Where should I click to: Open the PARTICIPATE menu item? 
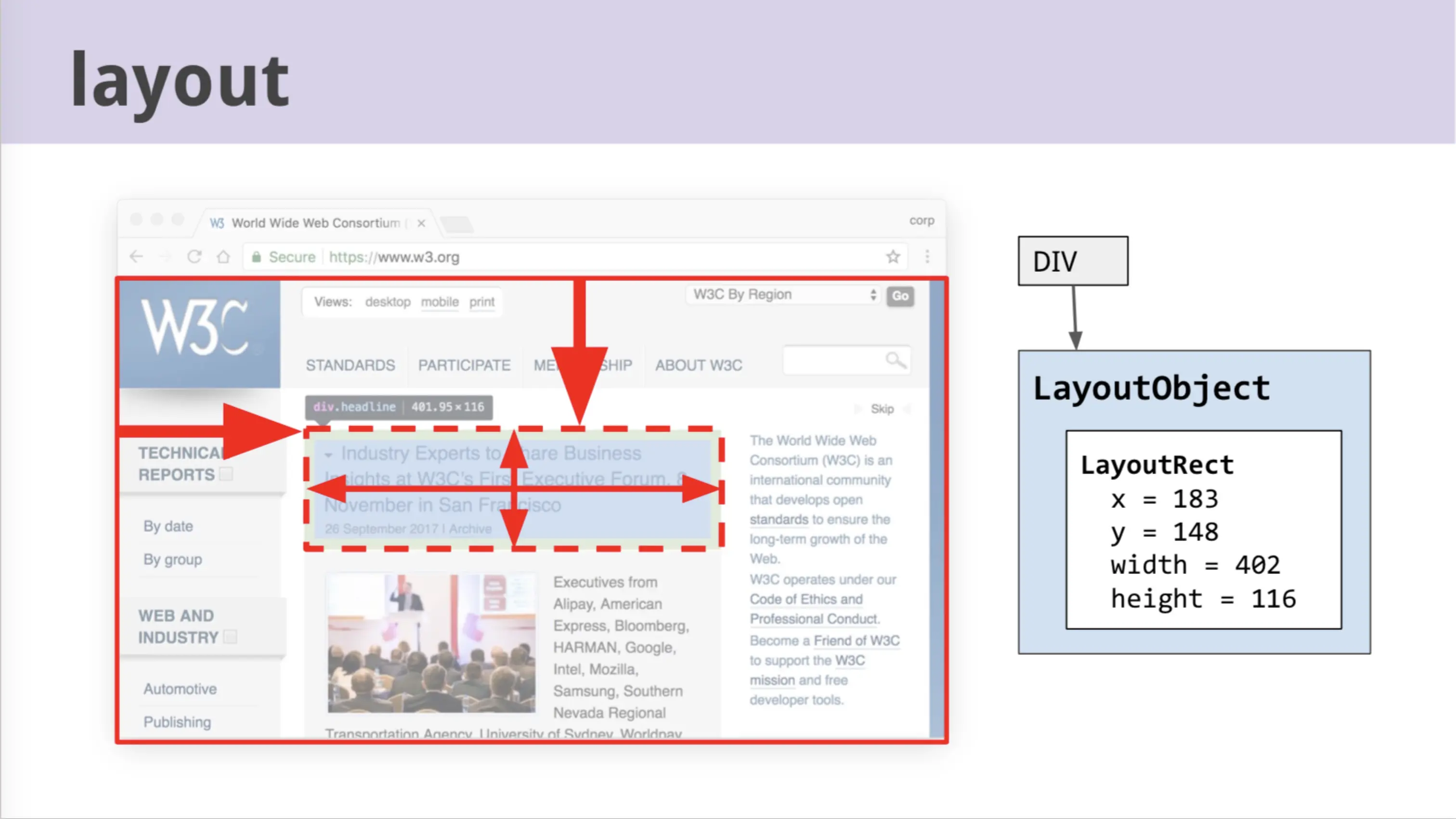464,365
